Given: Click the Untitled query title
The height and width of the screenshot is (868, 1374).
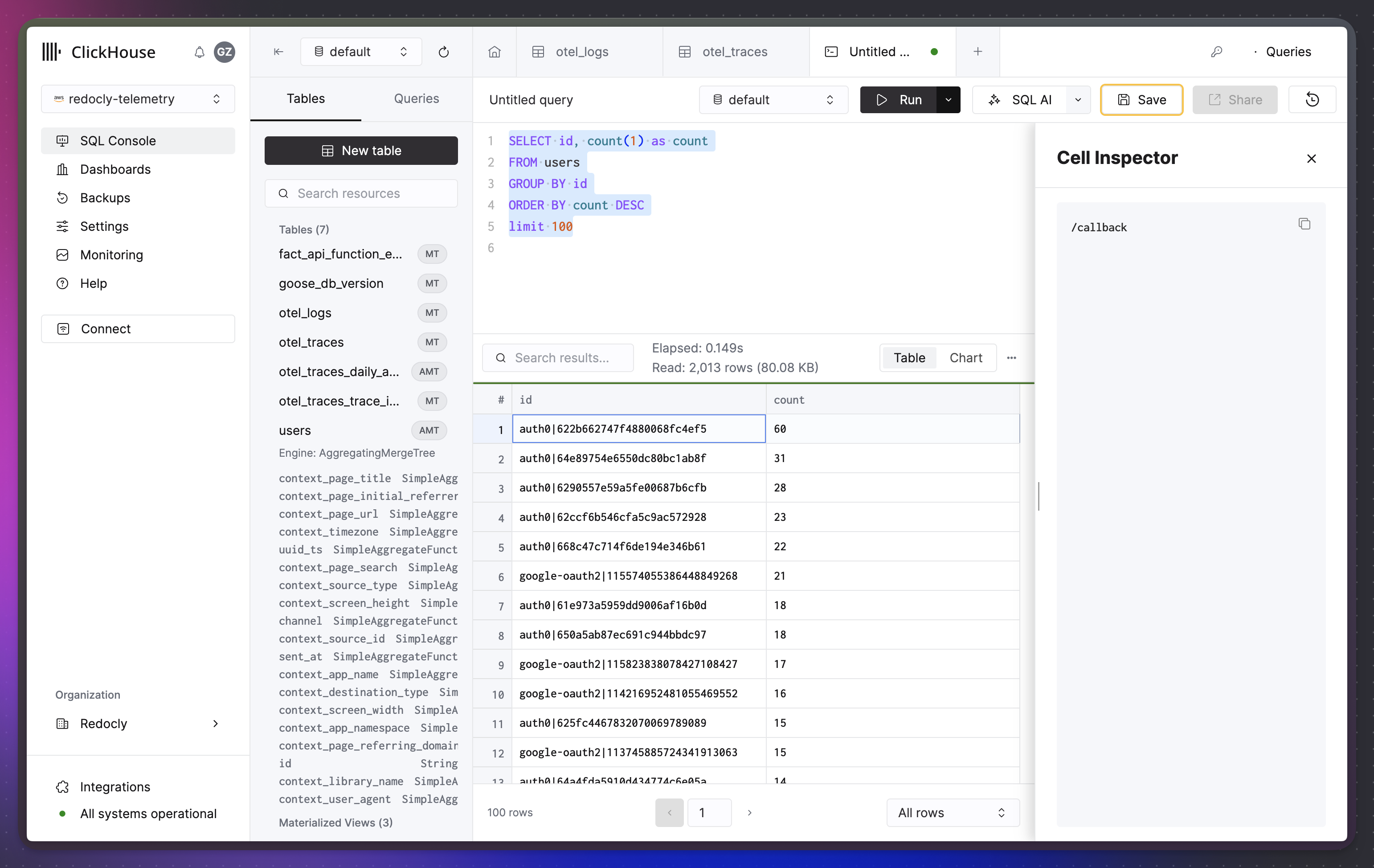Looking at the screenshot, I should pos(531,100).
